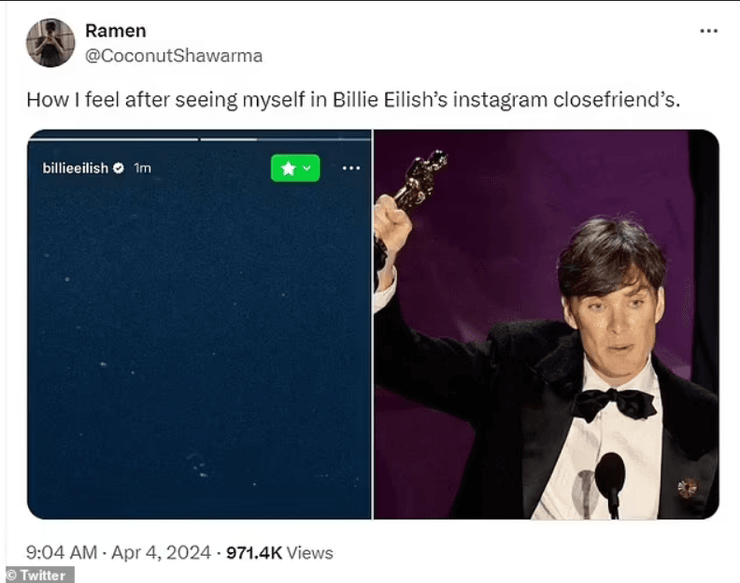740x583 pixels.
Task: Open the billieeilish story username
Action: [76, 168]
